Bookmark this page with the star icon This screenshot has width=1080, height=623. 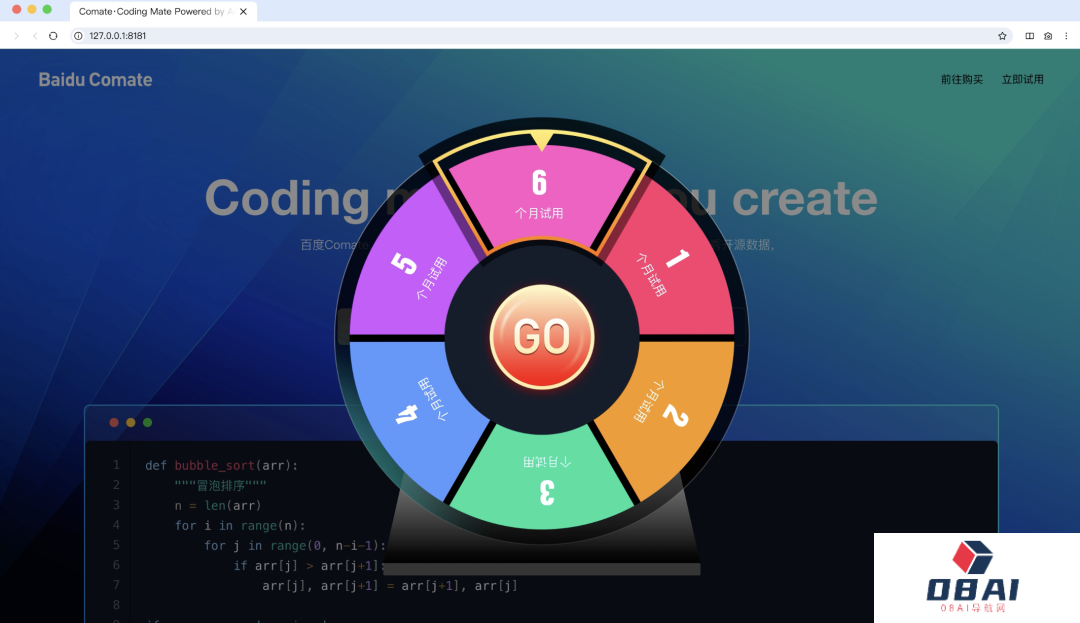(1002, 36)
